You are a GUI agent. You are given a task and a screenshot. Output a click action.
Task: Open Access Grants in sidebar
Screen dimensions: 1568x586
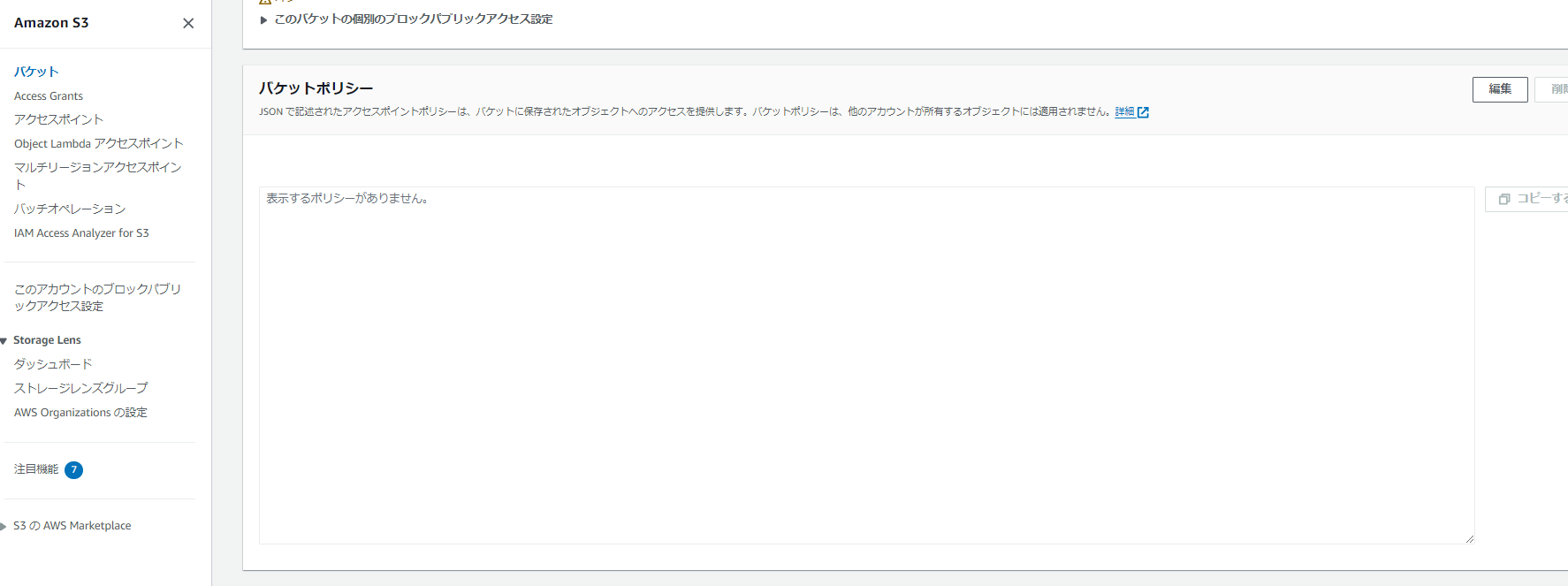(x=49, y=95)
